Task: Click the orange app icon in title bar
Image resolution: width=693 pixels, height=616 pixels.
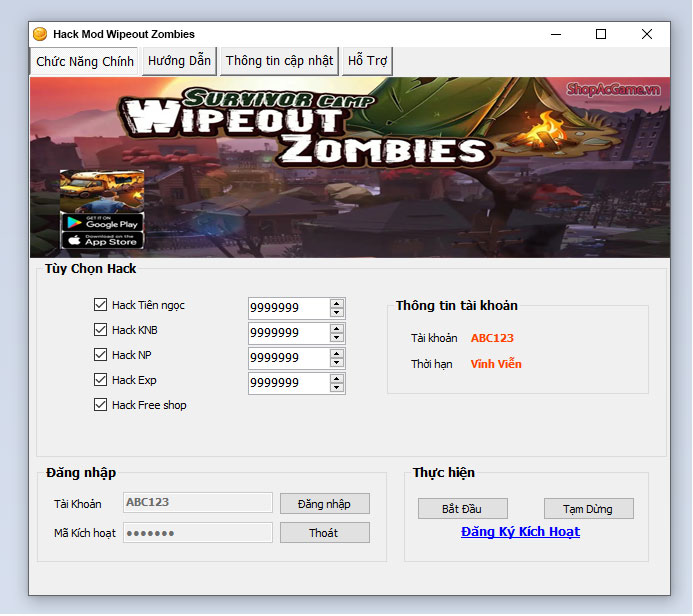Action: pyautogui.click(x=40, y=34)
